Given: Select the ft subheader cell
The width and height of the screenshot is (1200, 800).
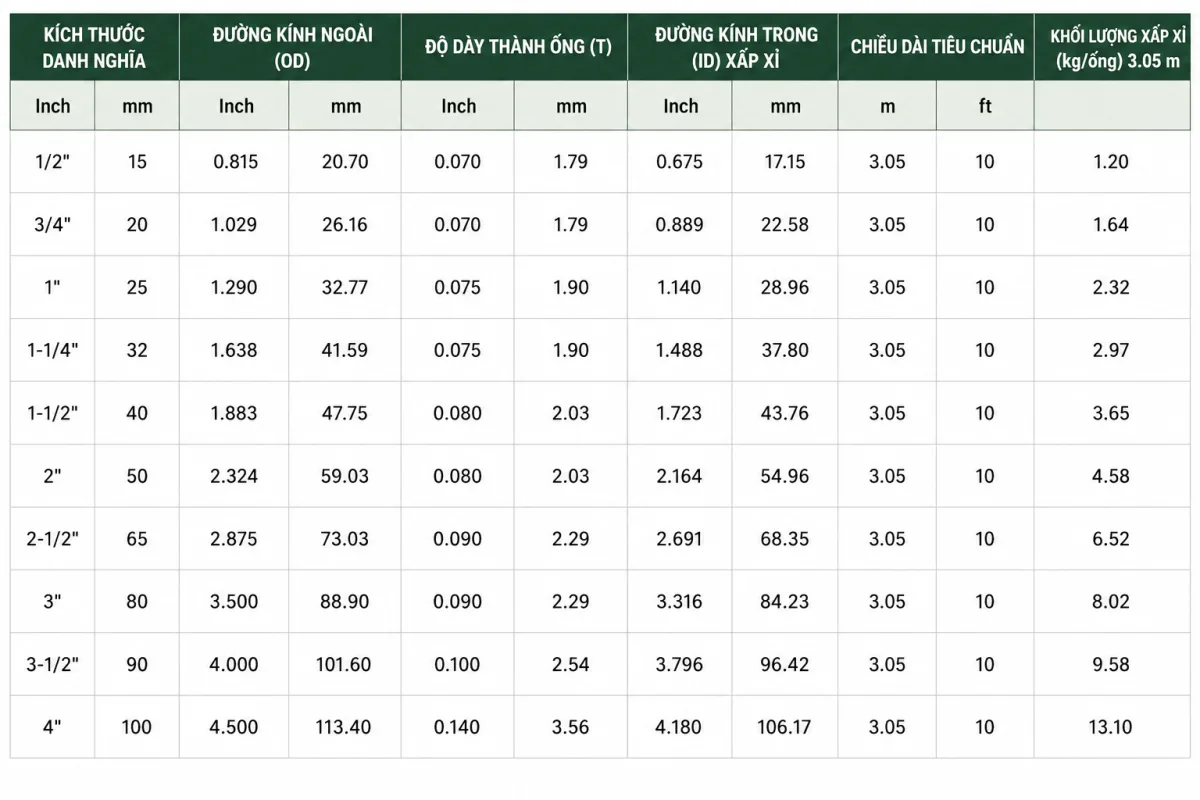Looking at the screenshot, I should pos(985,106).
